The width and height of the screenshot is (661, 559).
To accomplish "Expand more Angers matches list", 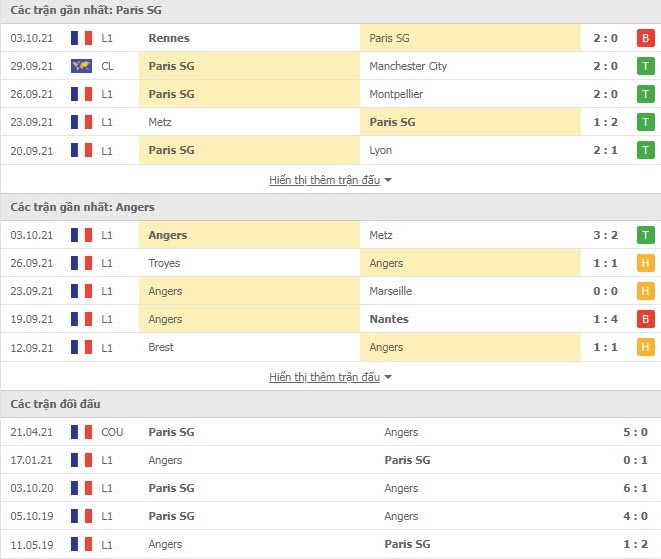I will 325,377.
